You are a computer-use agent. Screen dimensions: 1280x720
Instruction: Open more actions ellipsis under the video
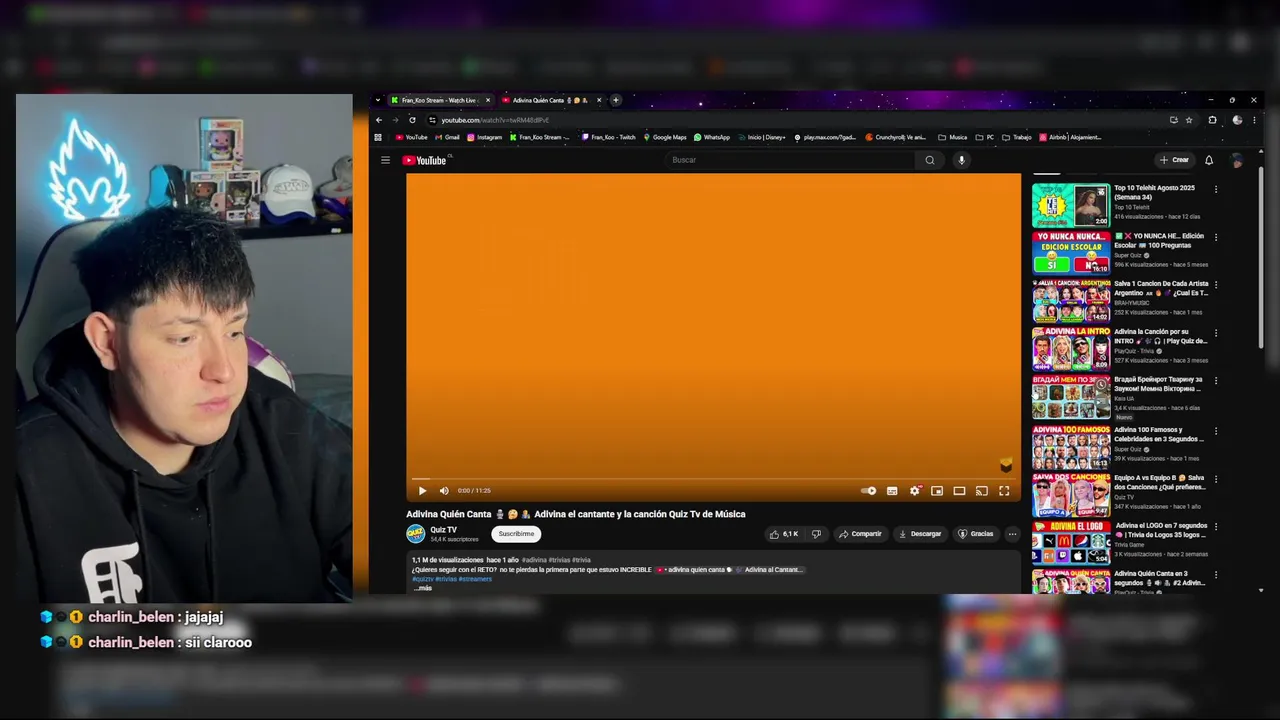pos(1012,534)
